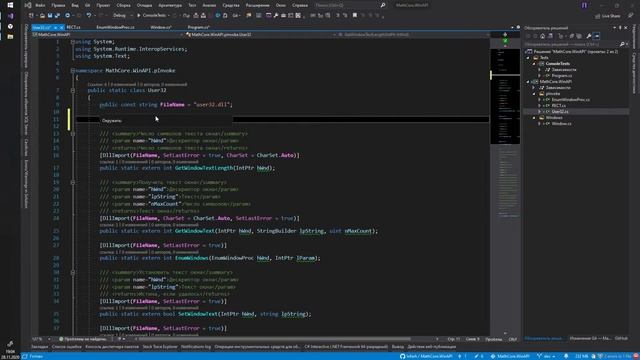This screenshot has height=360, width=640.
Task: Click the Save All toolbar icon
Action: tap(57, 16)
